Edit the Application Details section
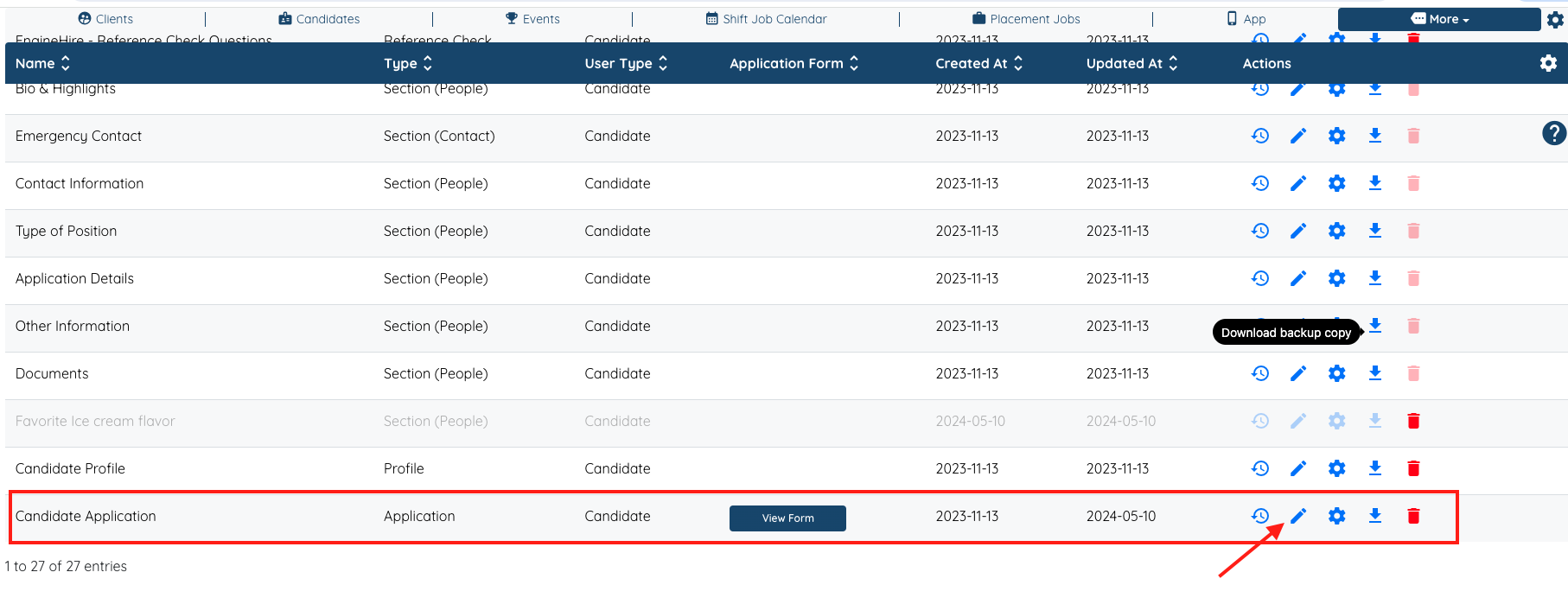The image size is (1568, 604). 1298,278
